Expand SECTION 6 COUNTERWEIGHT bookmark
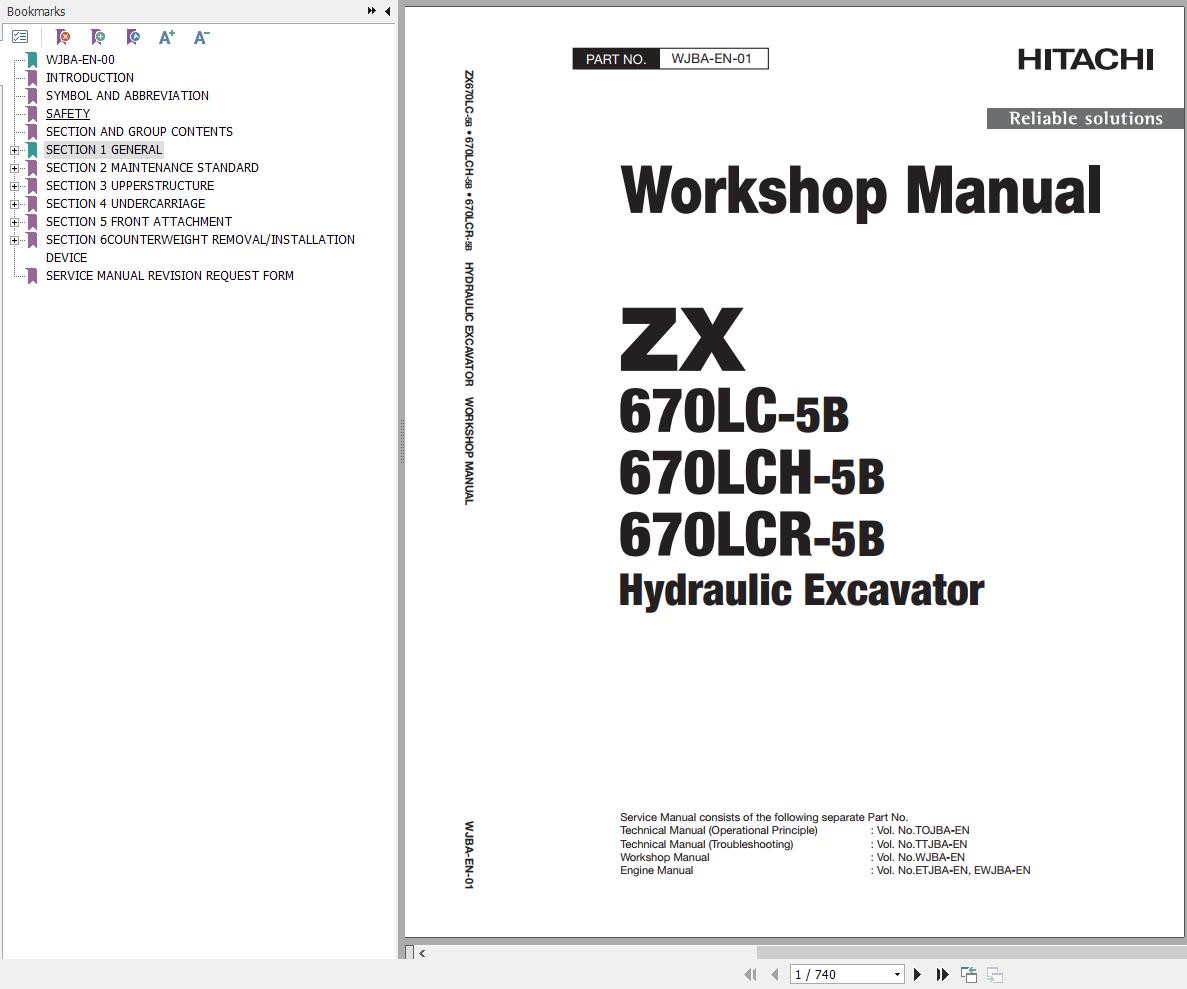The height and width of the screenshot is (989, 1187). 14,240
